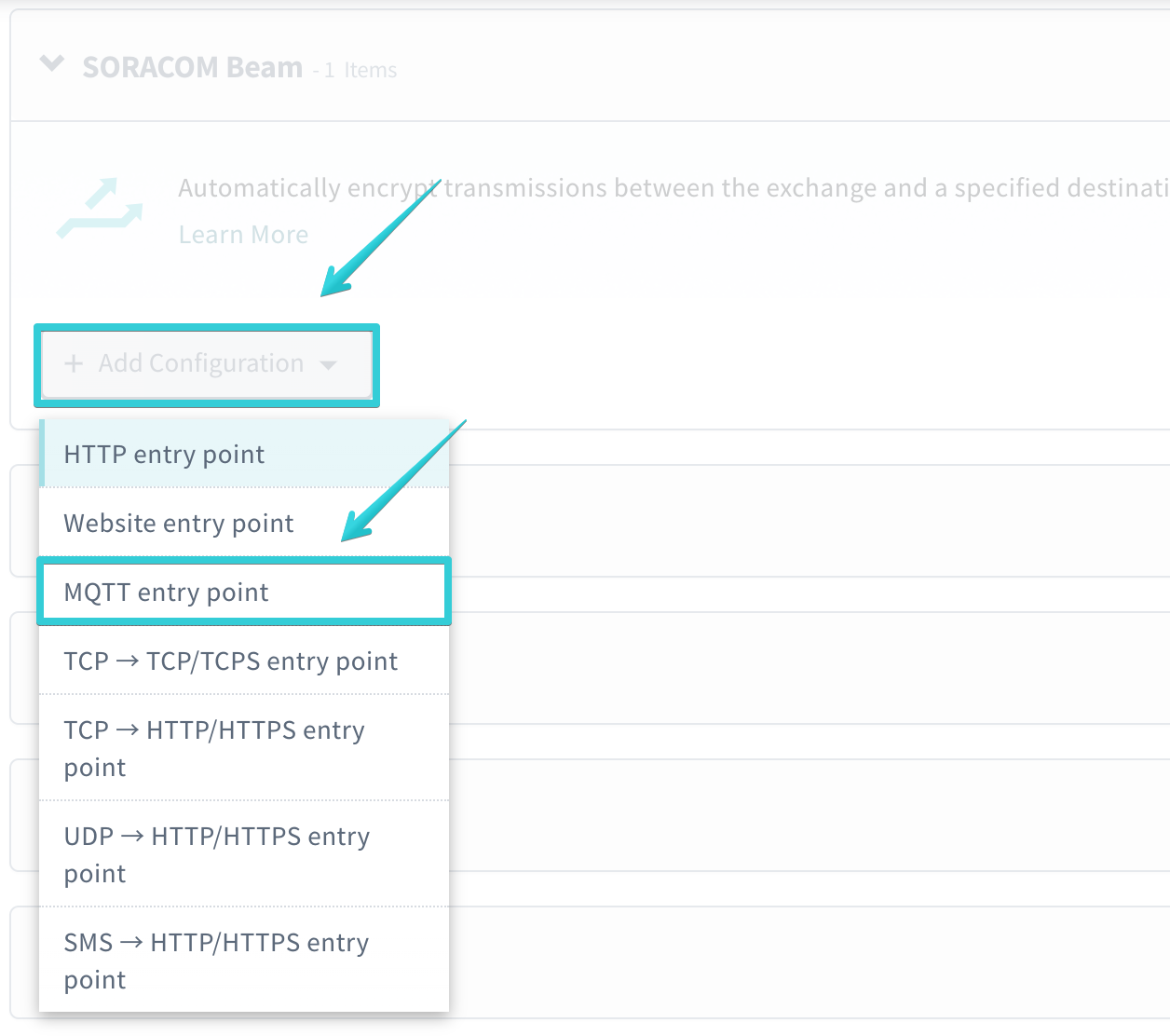This screenshot has height=1036, width=1170.
Task: Select TCP to HTTP/HTTPS entry point
Action: [213, 748]
